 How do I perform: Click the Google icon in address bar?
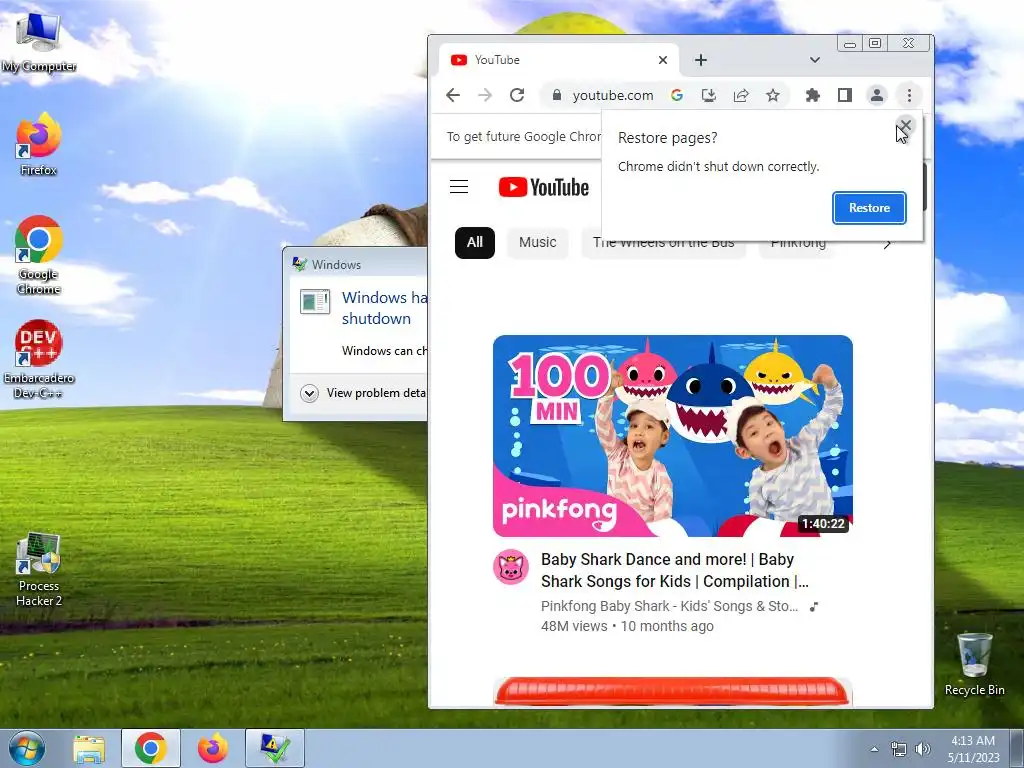point(677,95)
